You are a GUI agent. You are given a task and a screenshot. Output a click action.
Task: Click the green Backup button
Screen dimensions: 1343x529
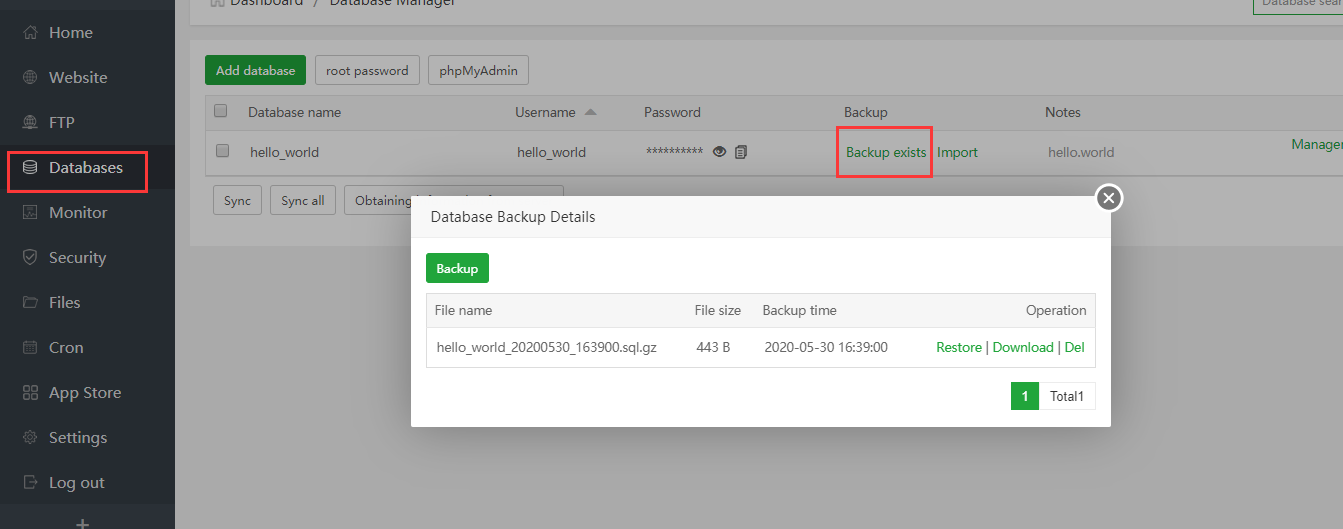click(457, 268)
